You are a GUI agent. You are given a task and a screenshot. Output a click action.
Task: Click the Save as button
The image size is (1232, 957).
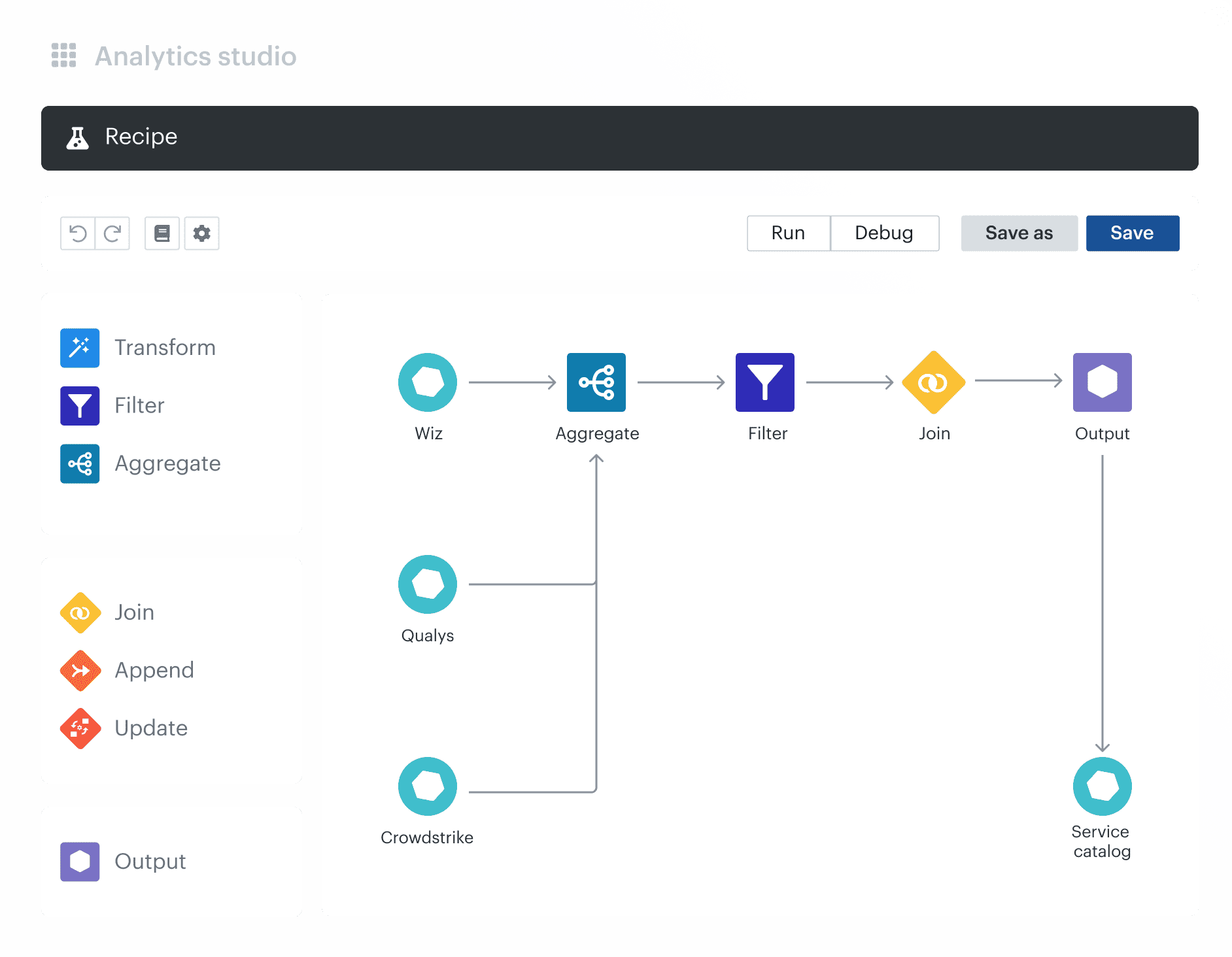[1019, 233]
